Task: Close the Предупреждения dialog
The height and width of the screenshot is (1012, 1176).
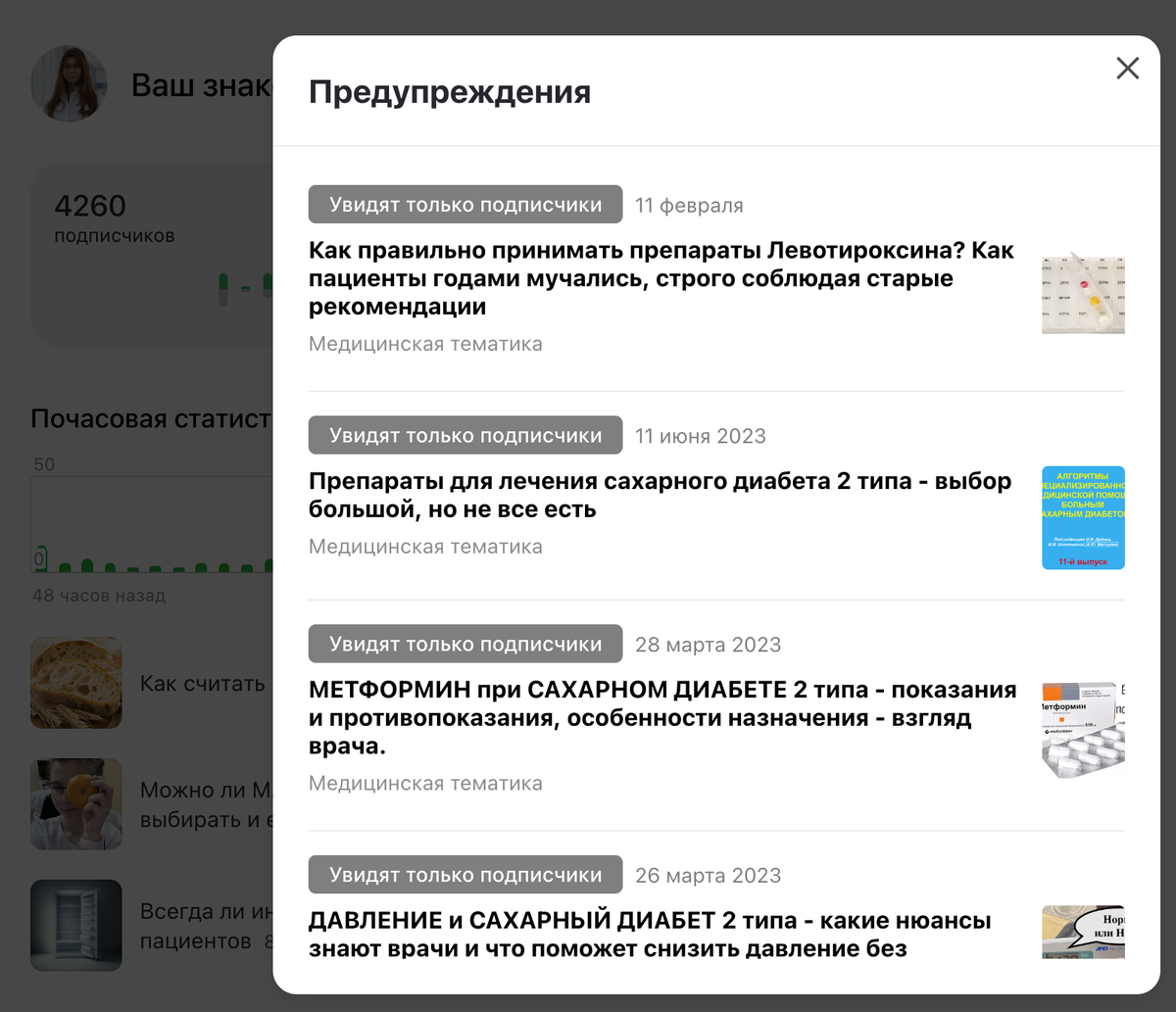Action: tap(1128, 68)
